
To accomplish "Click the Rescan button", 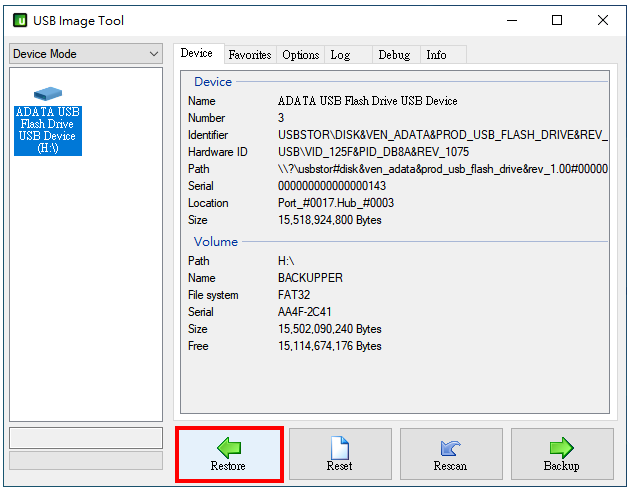I will [451, 454].
